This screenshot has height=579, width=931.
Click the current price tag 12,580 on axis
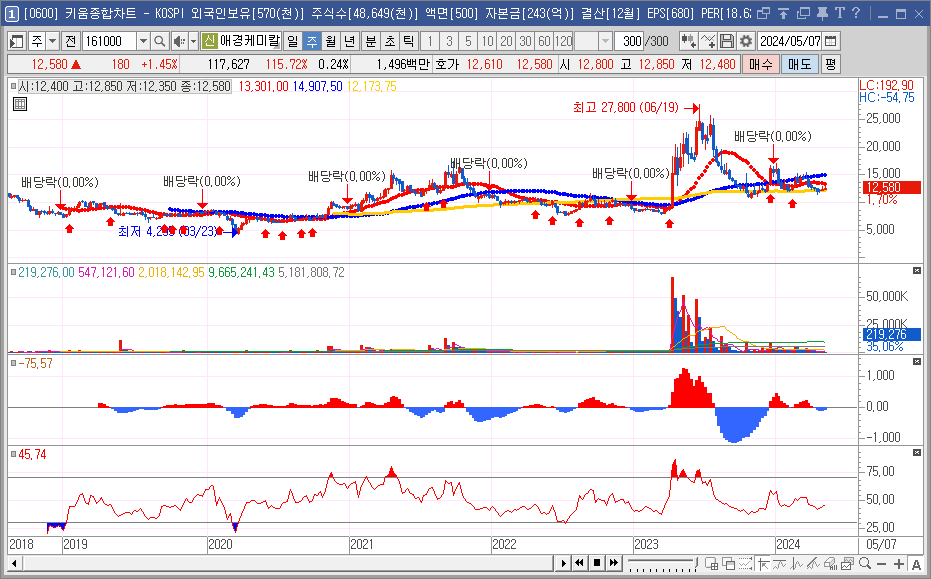pos(891,187)
